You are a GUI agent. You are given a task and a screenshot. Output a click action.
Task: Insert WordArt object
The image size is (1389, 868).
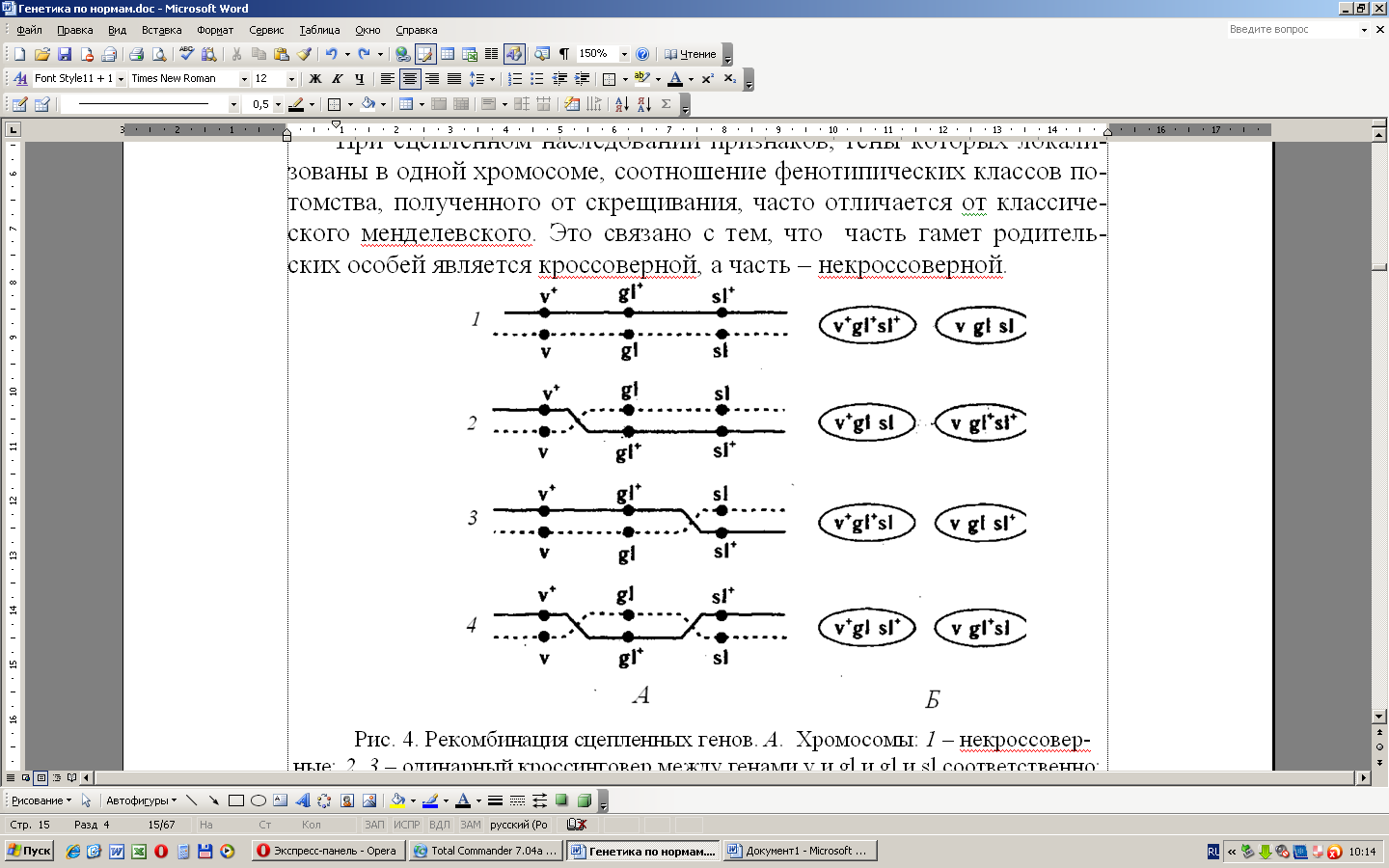tap(302, 800)
